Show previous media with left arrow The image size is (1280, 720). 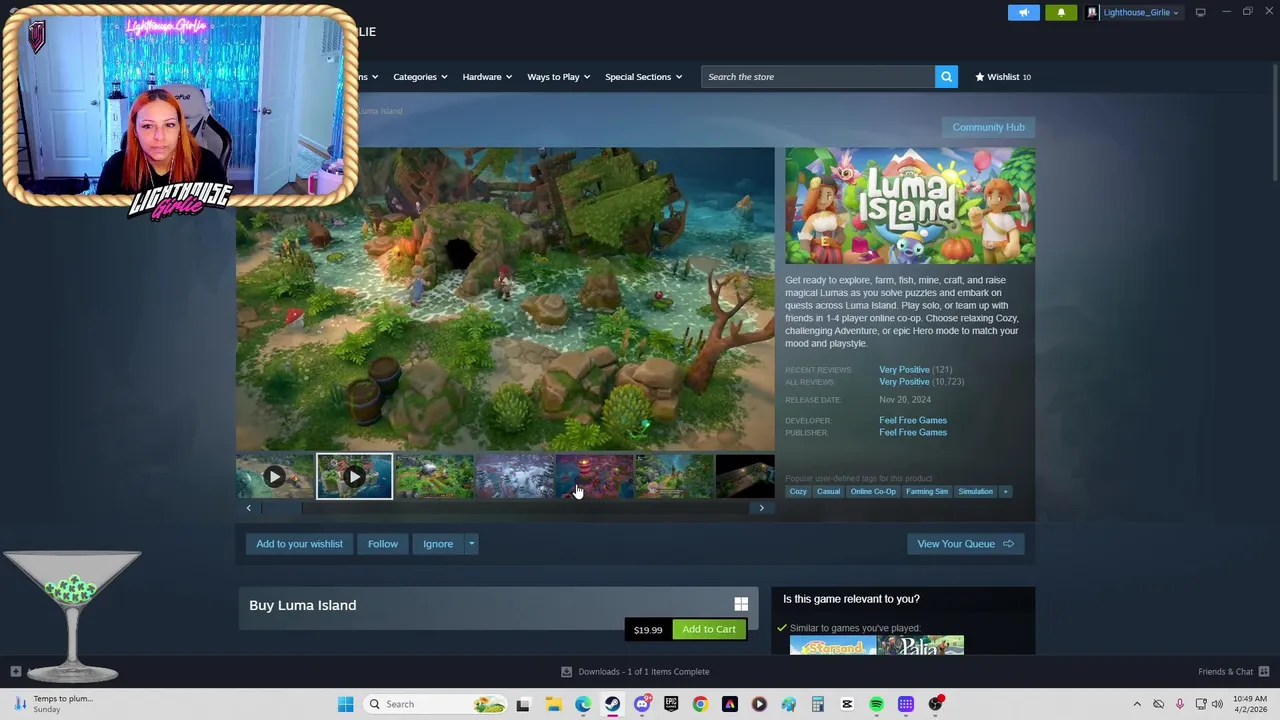coord(248,508)
